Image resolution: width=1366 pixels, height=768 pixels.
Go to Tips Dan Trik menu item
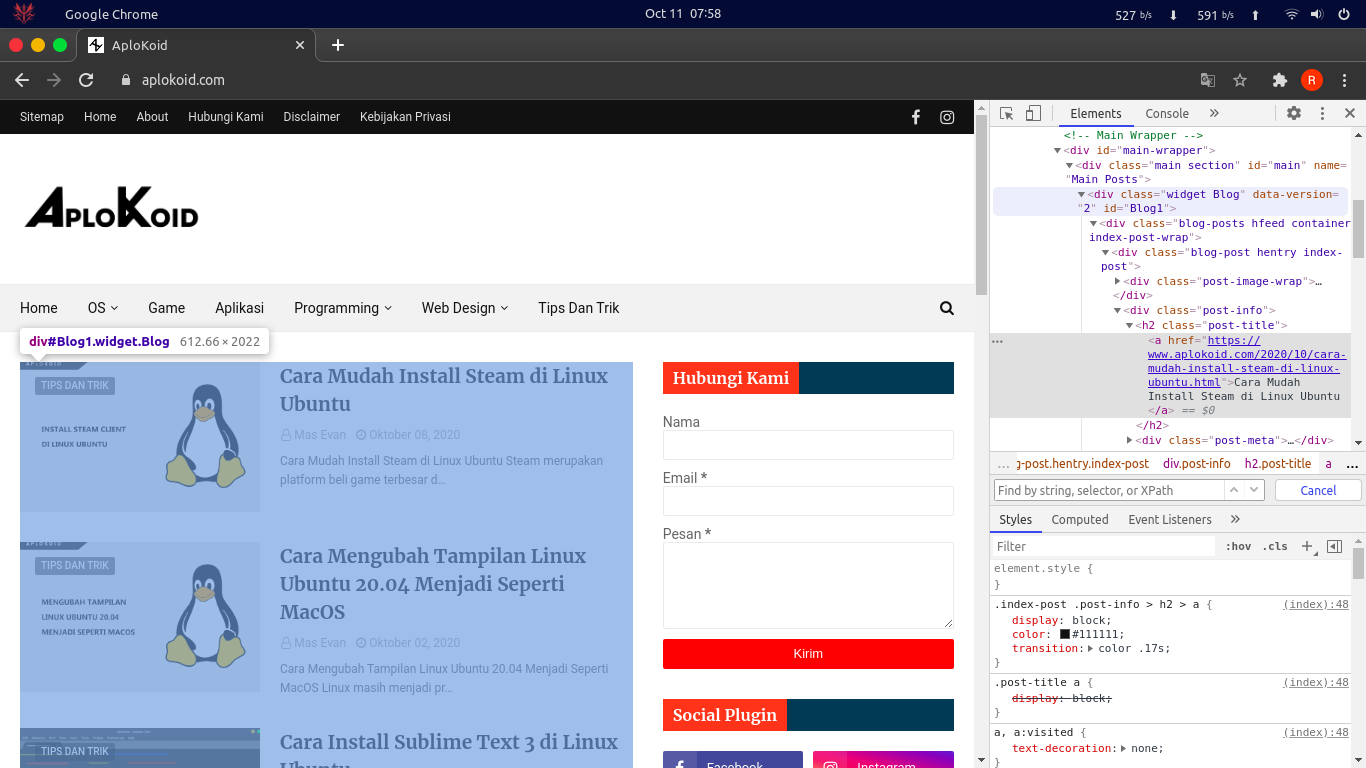click(x=578, y=308)
